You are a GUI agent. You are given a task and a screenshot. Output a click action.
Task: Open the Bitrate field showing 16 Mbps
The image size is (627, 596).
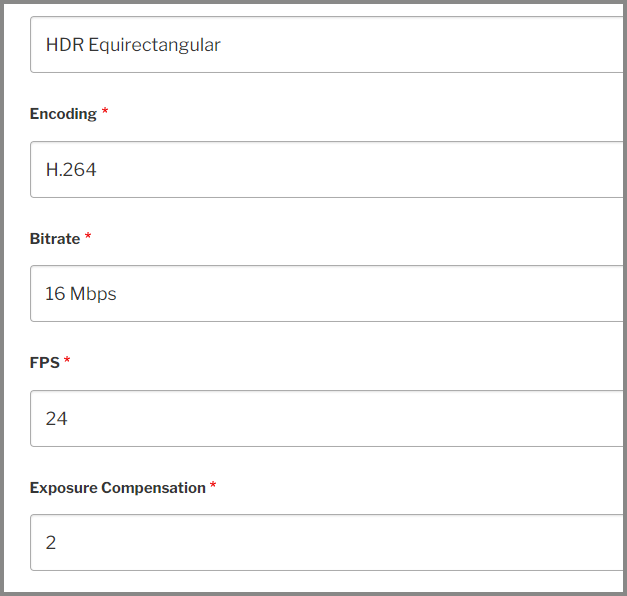[x=327, y=293]
